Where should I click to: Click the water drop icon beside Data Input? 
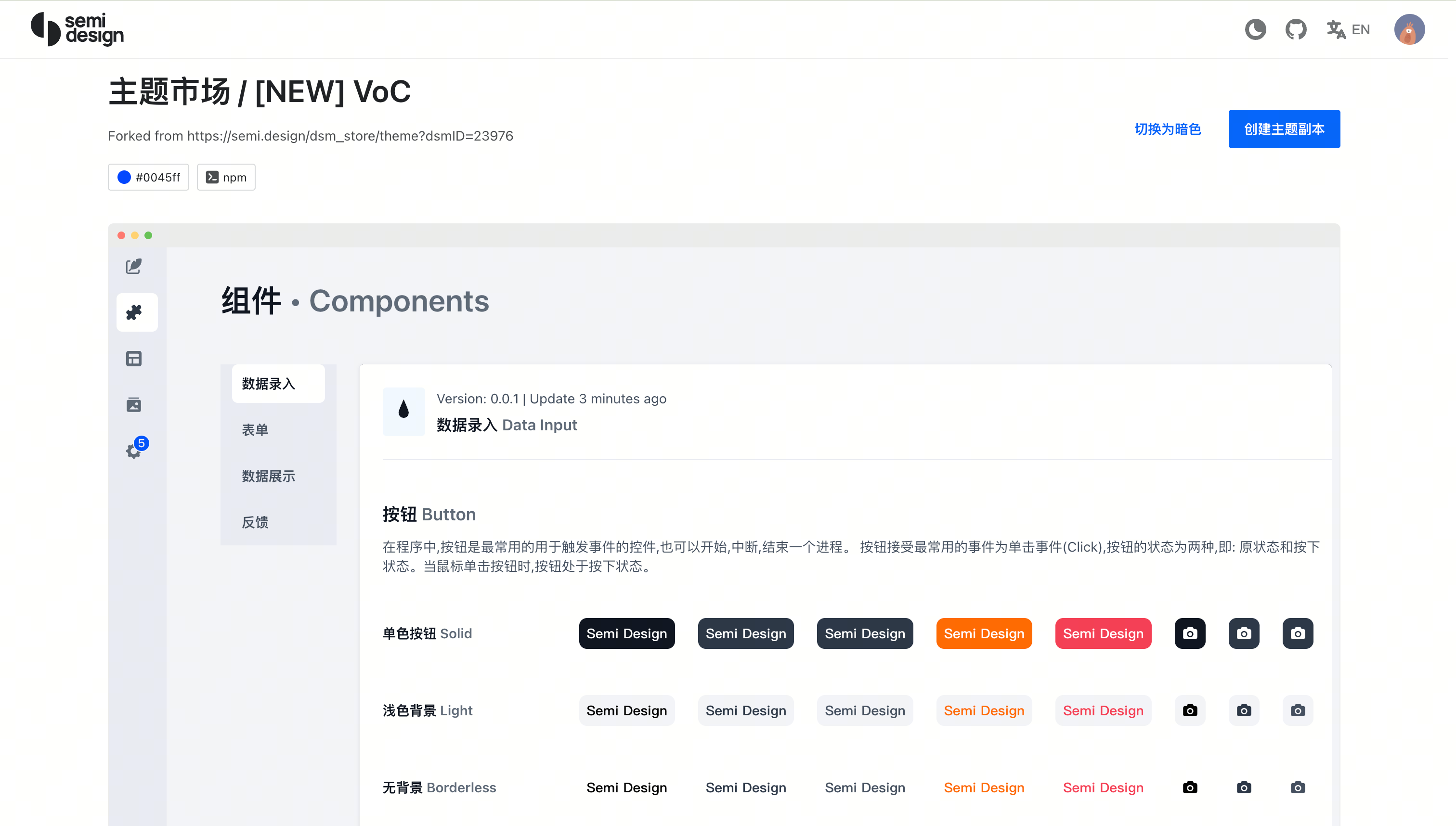403,411
